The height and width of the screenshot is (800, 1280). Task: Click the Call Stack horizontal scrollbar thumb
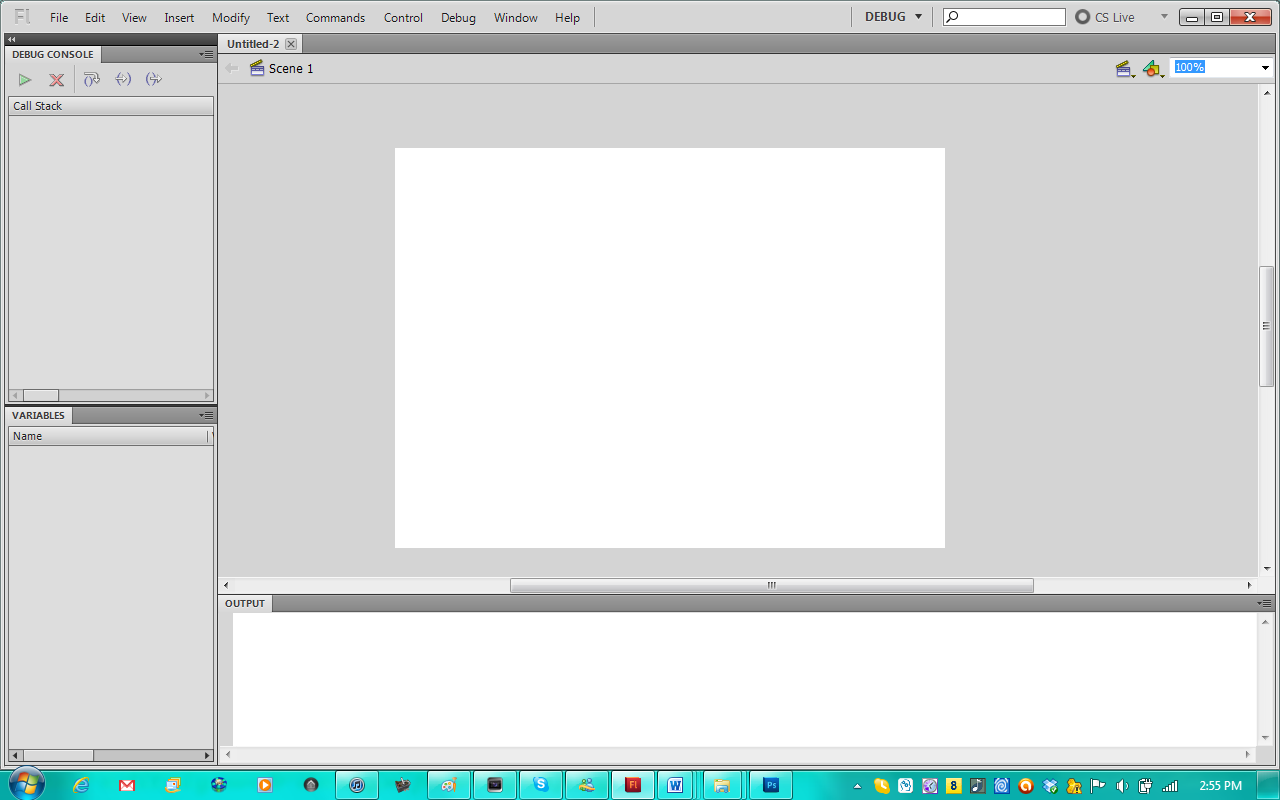click(x=41, y=395)
